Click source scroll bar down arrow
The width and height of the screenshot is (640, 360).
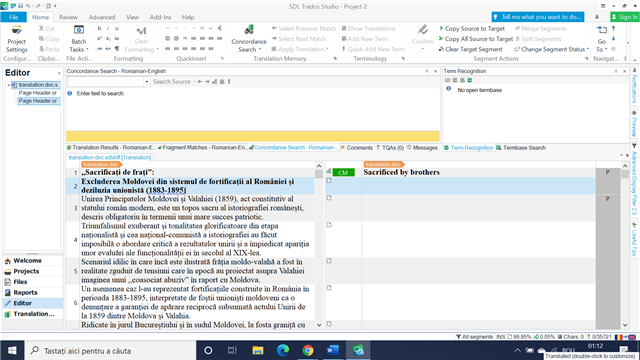coord(319,325)
